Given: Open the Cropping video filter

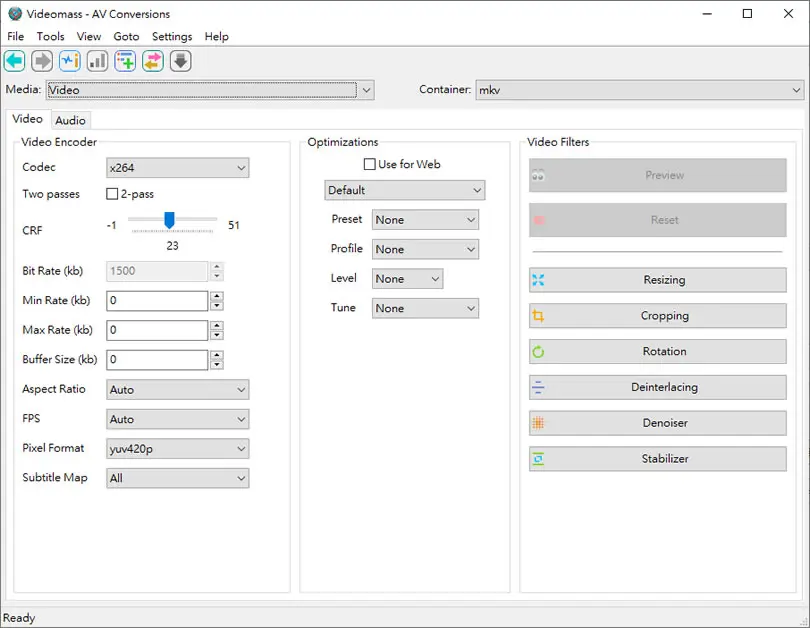Looking at the screenshot, I should coord(658,316).
